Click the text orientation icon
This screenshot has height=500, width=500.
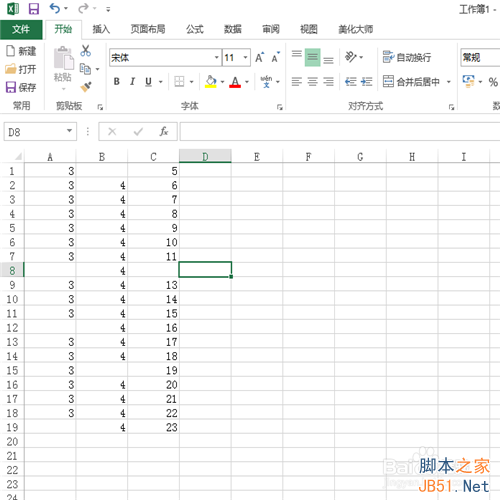(350, 57)
